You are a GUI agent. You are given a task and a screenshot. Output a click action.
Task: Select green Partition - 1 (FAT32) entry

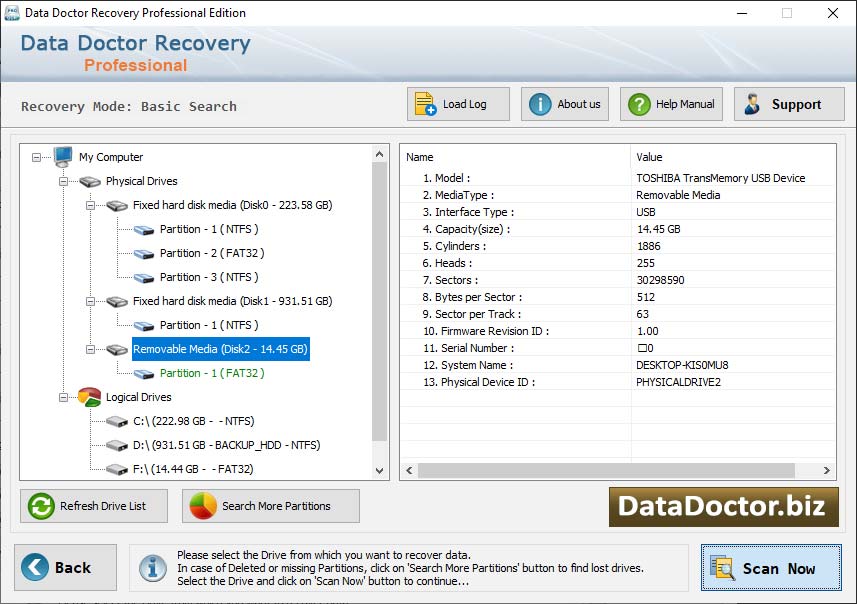point(212,373)
